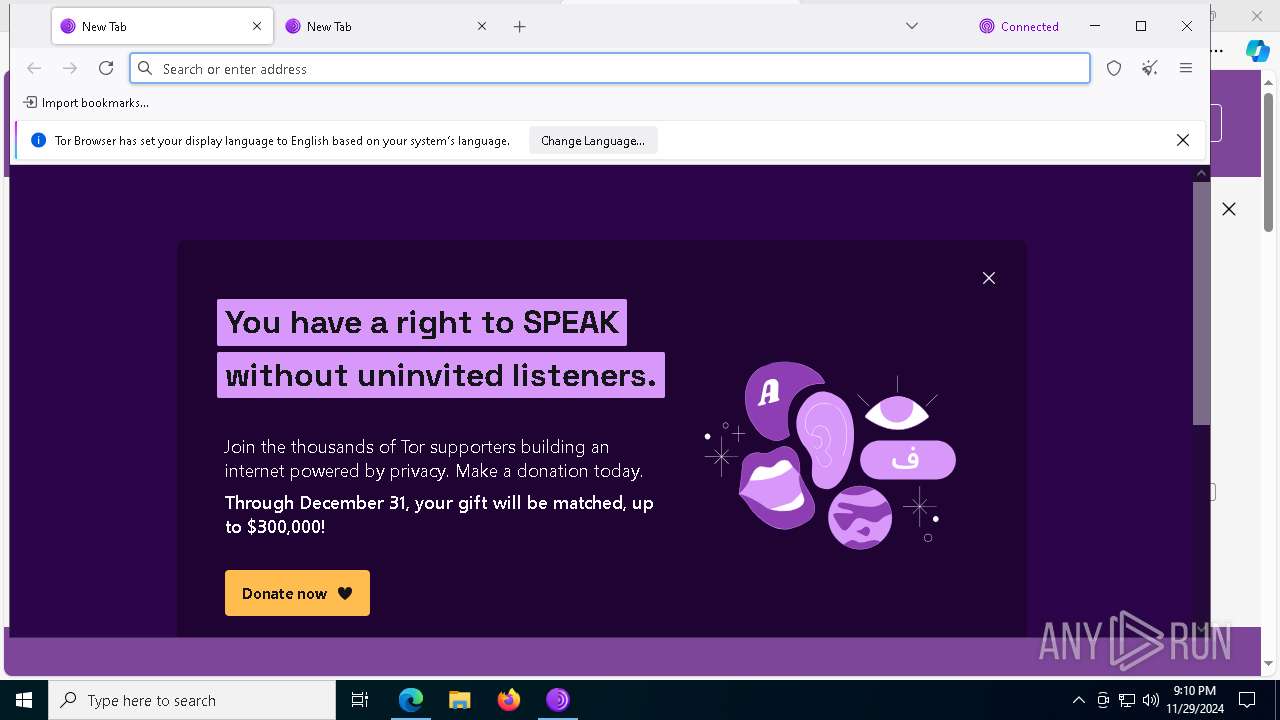The height and width of the screenshot is (720, 1280).
Task: Expand the list all tabs chevron
Action: 912,26
